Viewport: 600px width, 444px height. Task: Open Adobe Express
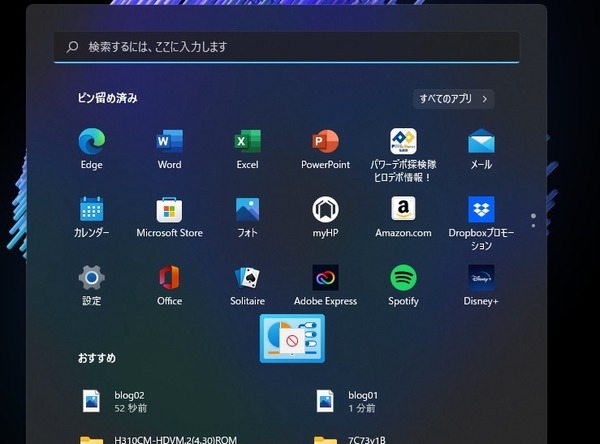(x=326, y=285)
